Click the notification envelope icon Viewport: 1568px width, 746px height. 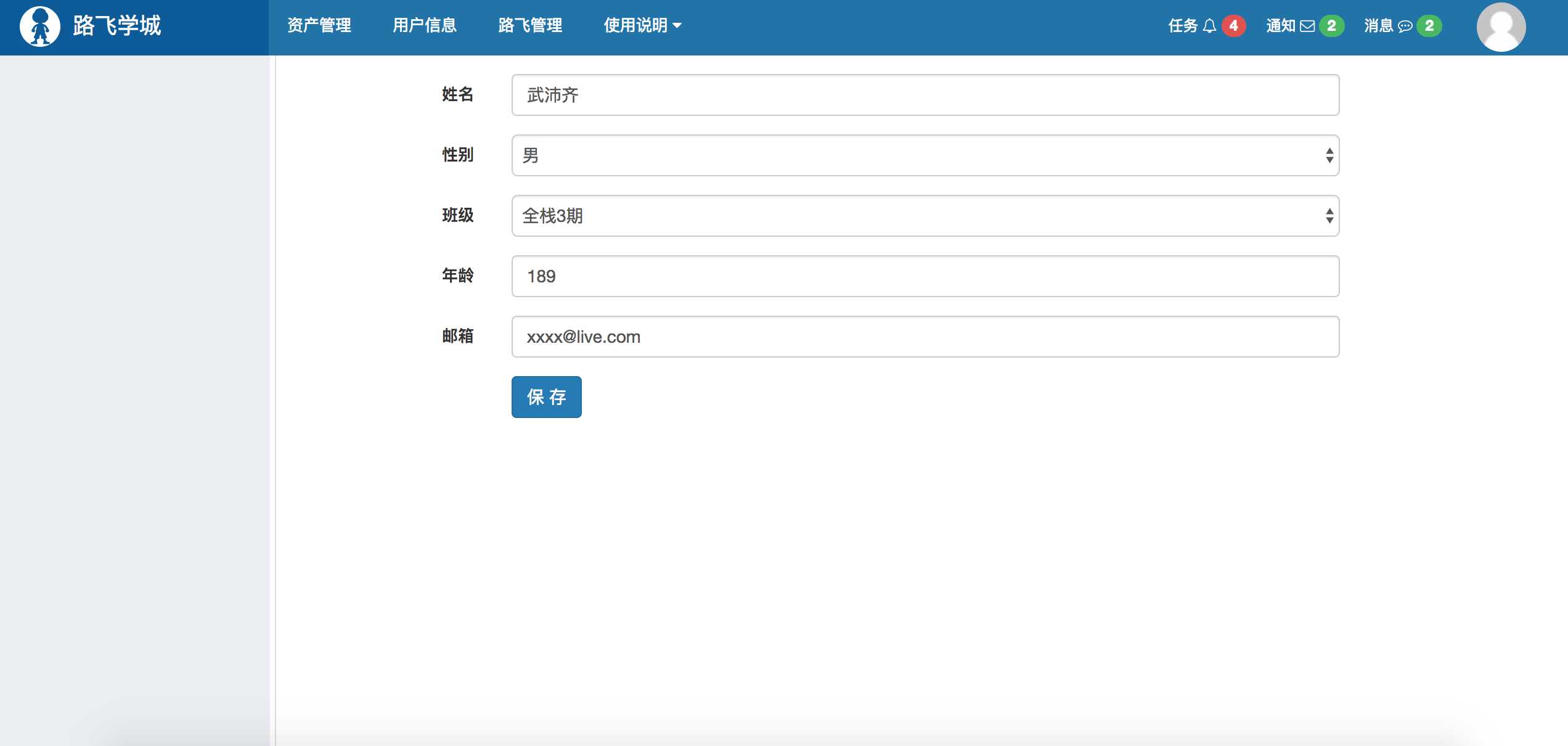point(1307,26)
